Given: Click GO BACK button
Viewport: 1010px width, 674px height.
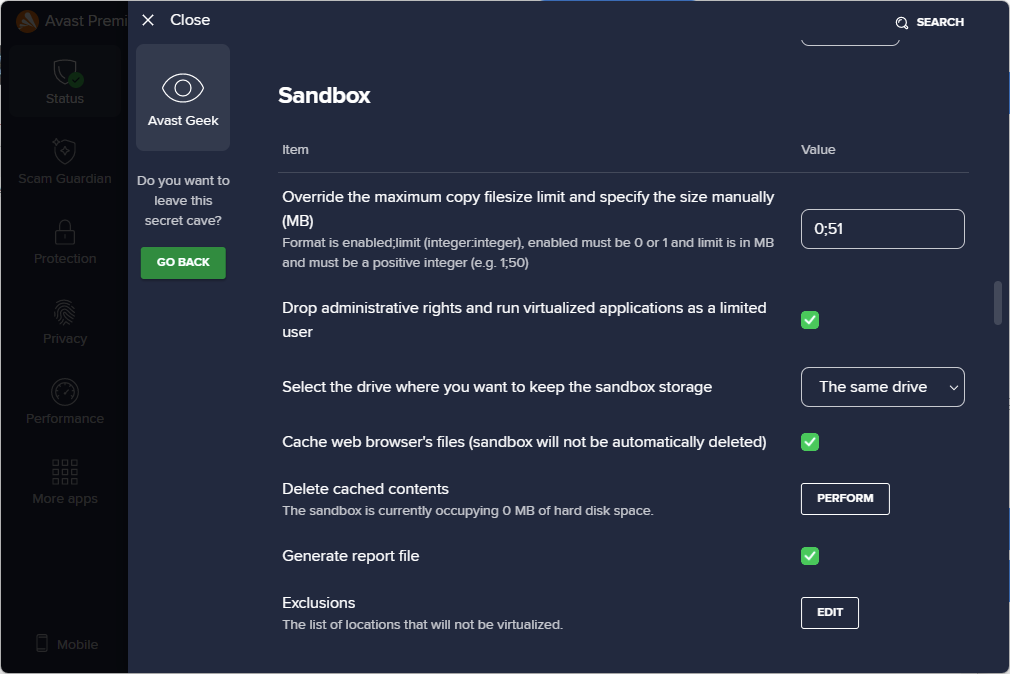Looking at the screenshot, I should tap(183, 262).
